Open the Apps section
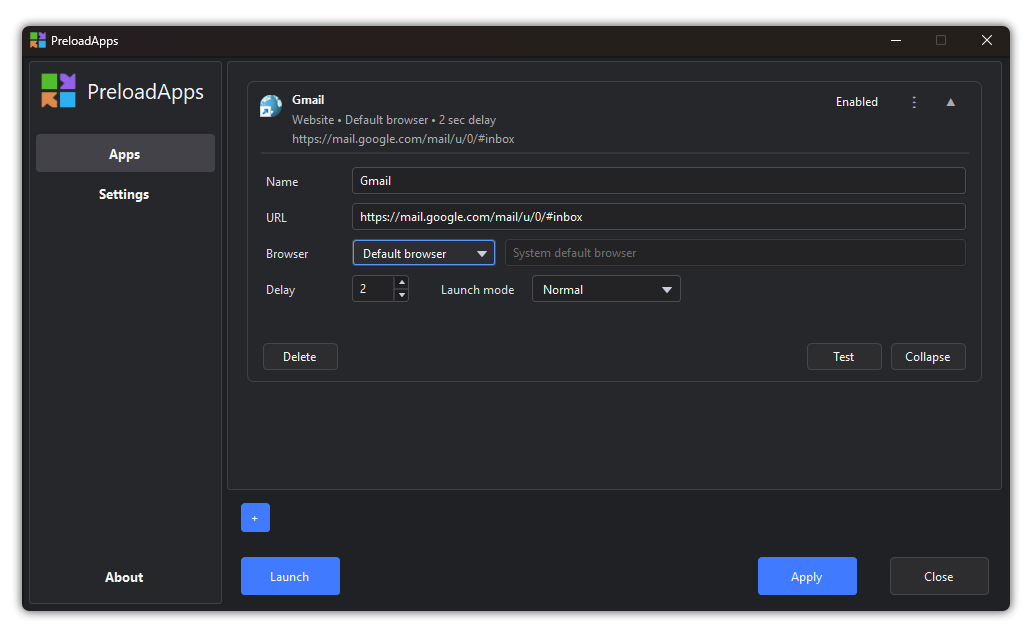1030x636 pixels. point(125,154)
